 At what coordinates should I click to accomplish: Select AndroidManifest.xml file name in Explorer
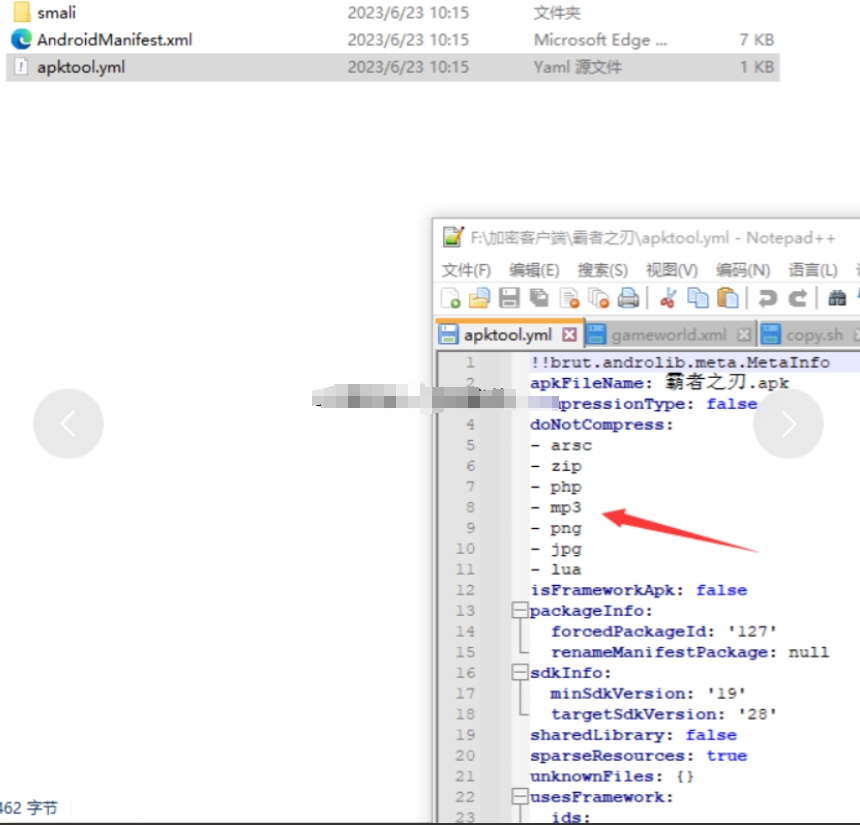click(x=115, y=40)
